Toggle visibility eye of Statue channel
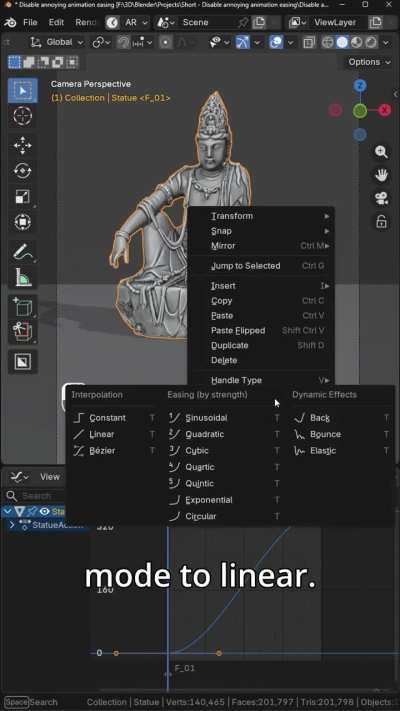 [44, 511]
